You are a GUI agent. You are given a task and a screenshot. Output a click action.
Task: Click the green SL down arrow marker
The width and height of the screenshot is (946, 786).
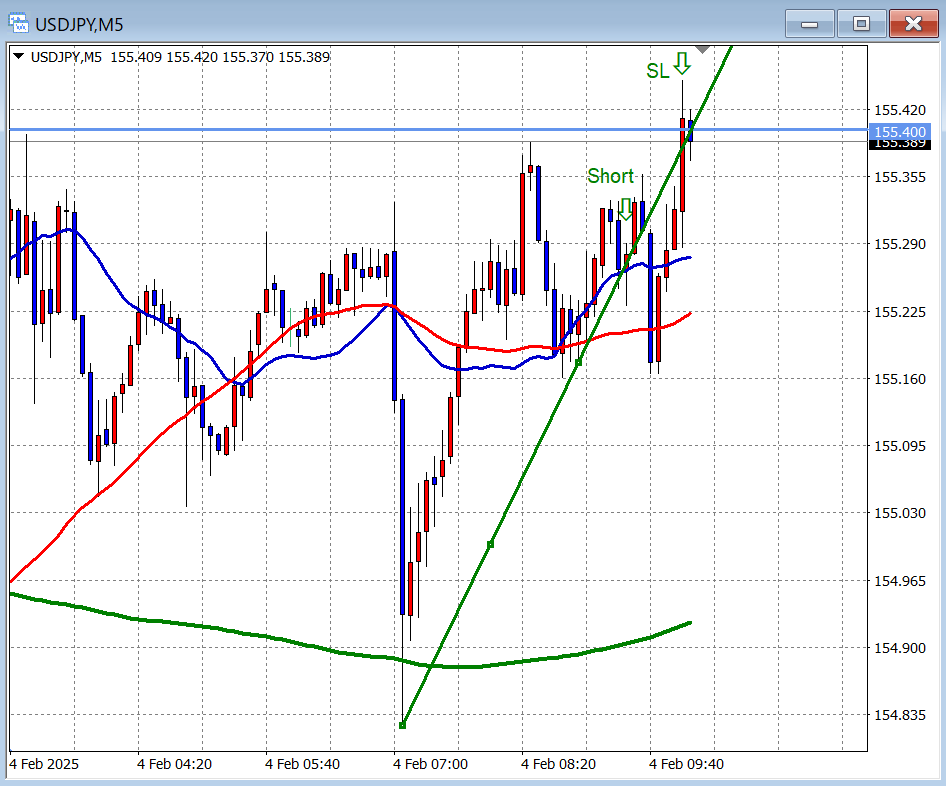tap(682, 65)
